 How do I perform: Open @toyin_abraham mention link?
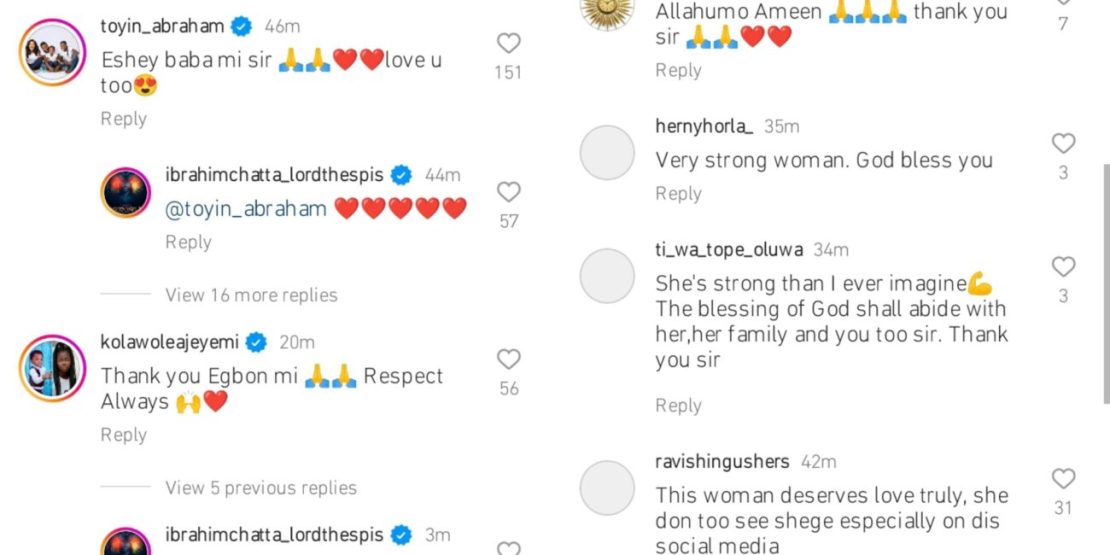pos(246,209)
